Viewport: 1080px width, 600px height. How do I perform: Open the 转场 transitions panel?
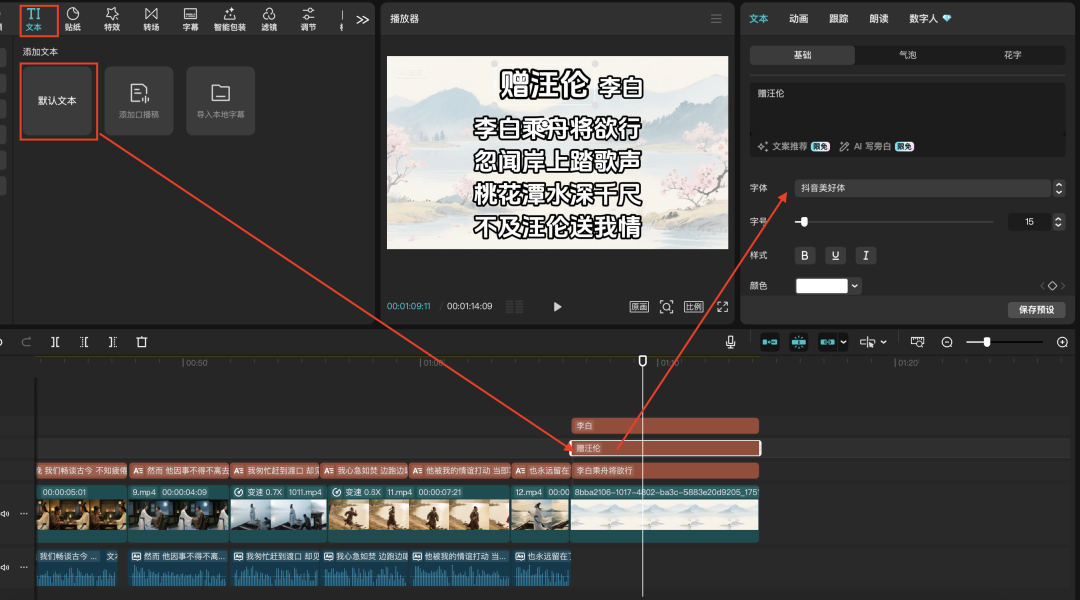coord(151,18)
